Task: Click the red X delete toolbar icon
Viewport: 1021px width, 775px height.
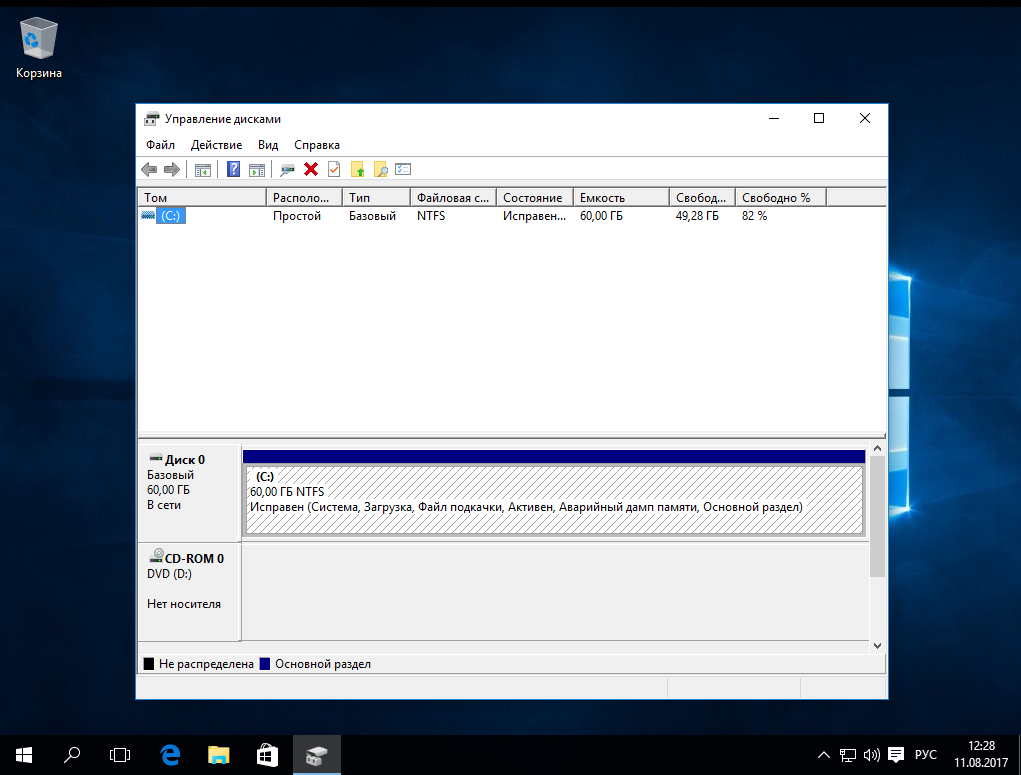Action: [x=311, y=170]
